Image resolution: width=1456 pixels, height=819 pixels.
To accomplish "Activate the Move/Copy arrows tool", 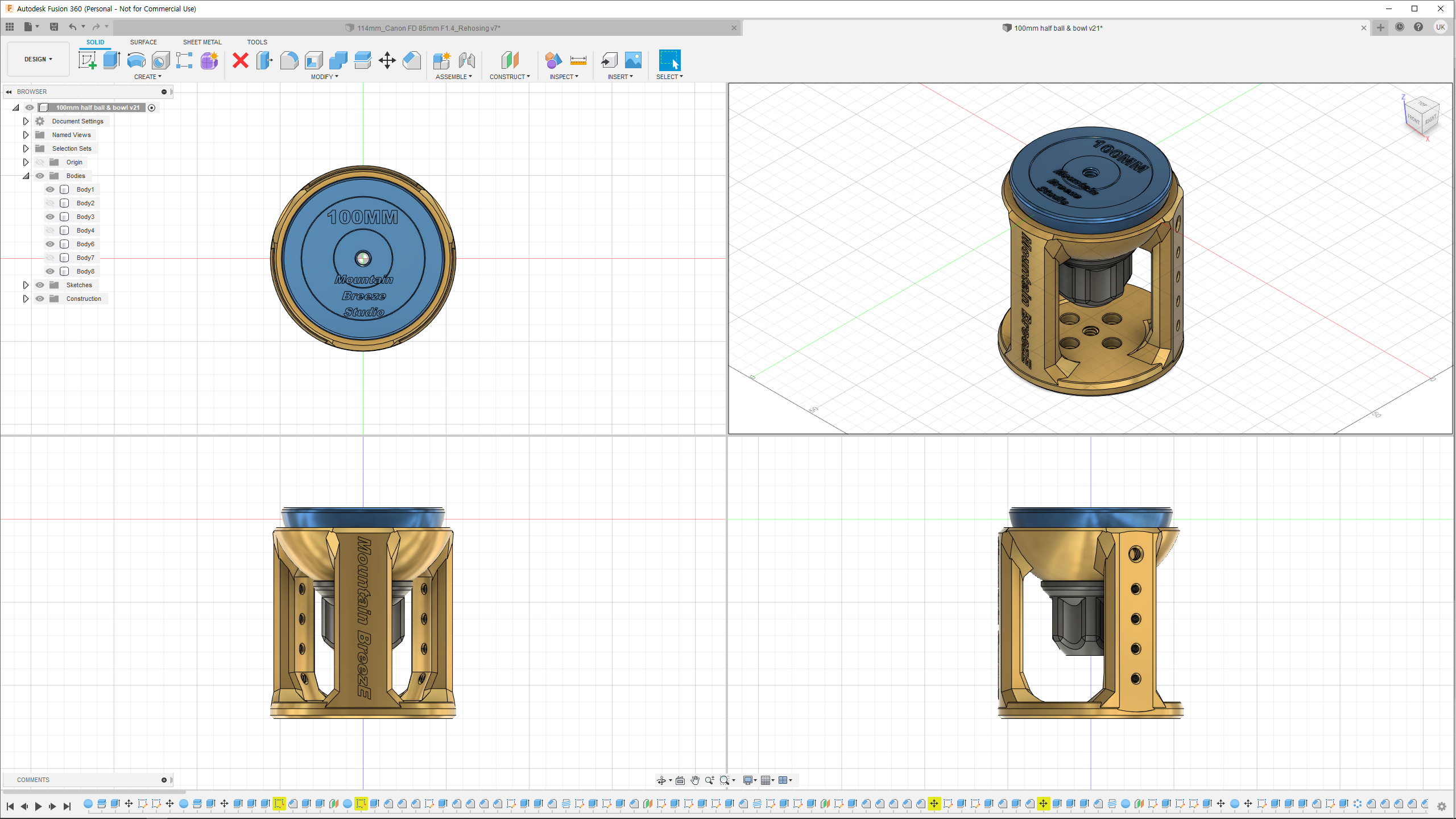I will tap(387, 60).
